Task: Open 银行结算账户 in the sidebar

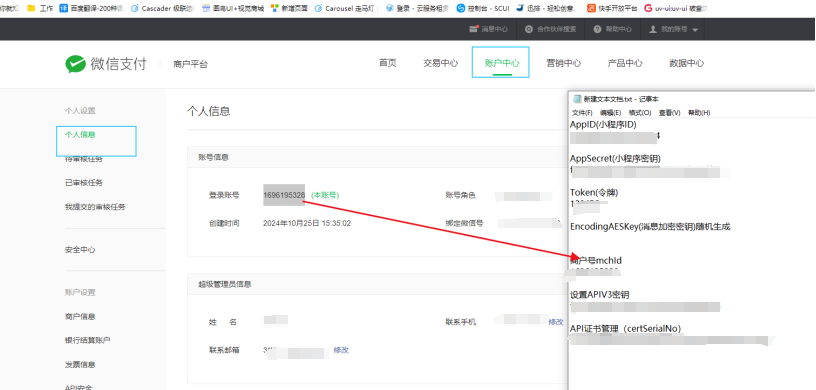Action: (87, 340)
